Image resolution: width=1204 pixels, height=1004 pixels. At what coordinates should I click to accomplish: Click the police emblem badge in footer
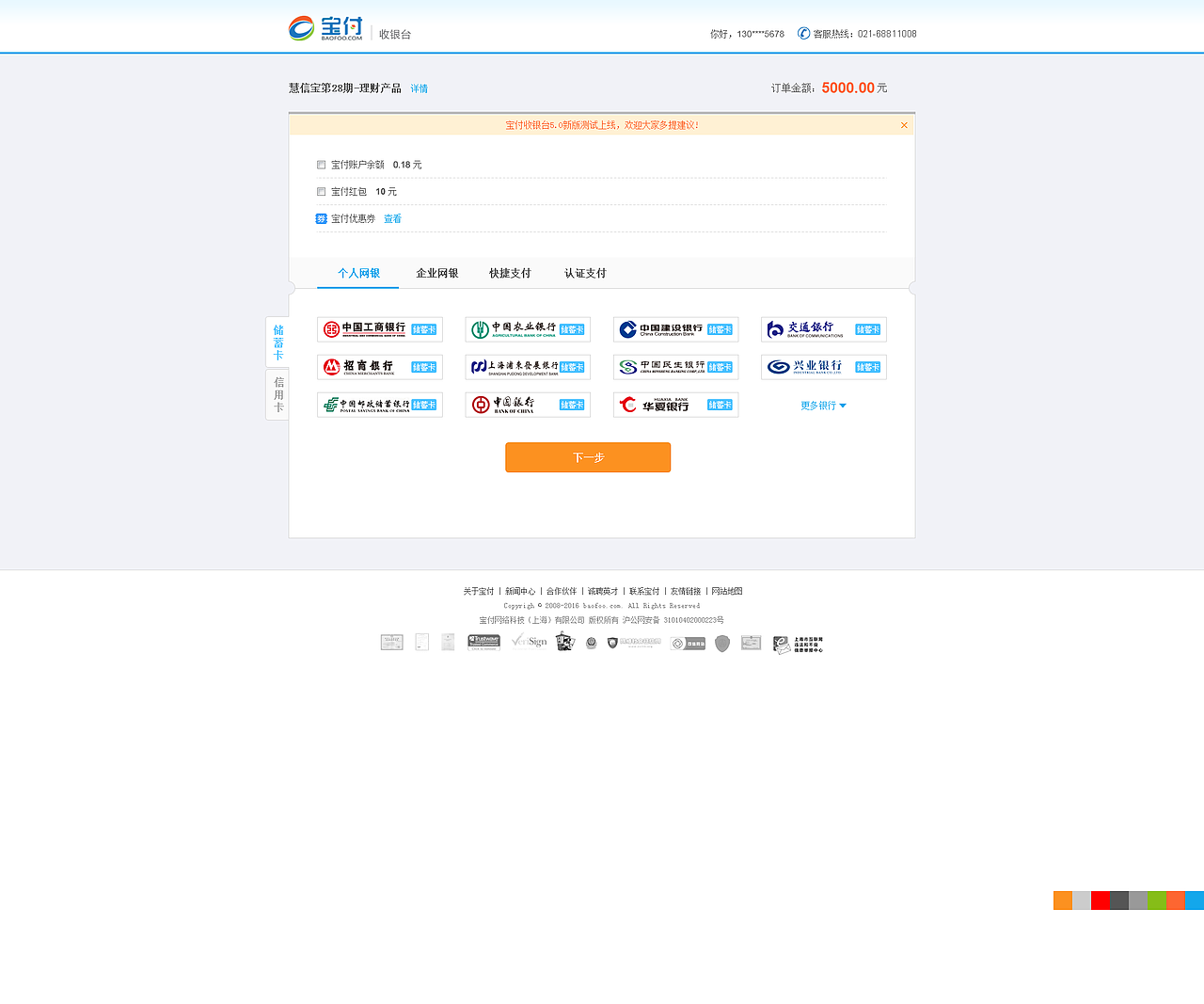[592, 644]
